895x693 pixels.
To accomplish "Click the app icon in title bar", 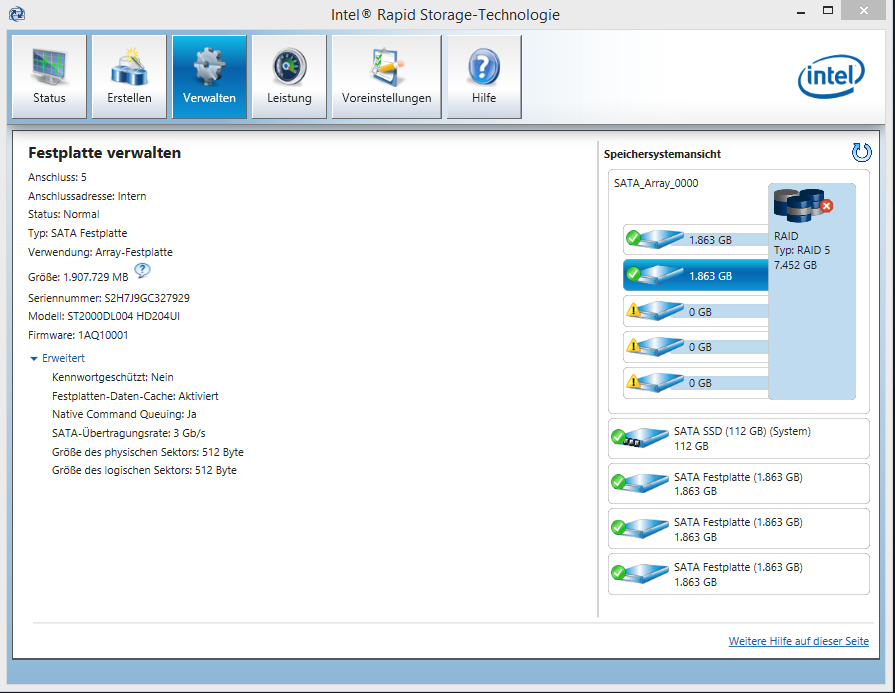I will tap(17, 14).
